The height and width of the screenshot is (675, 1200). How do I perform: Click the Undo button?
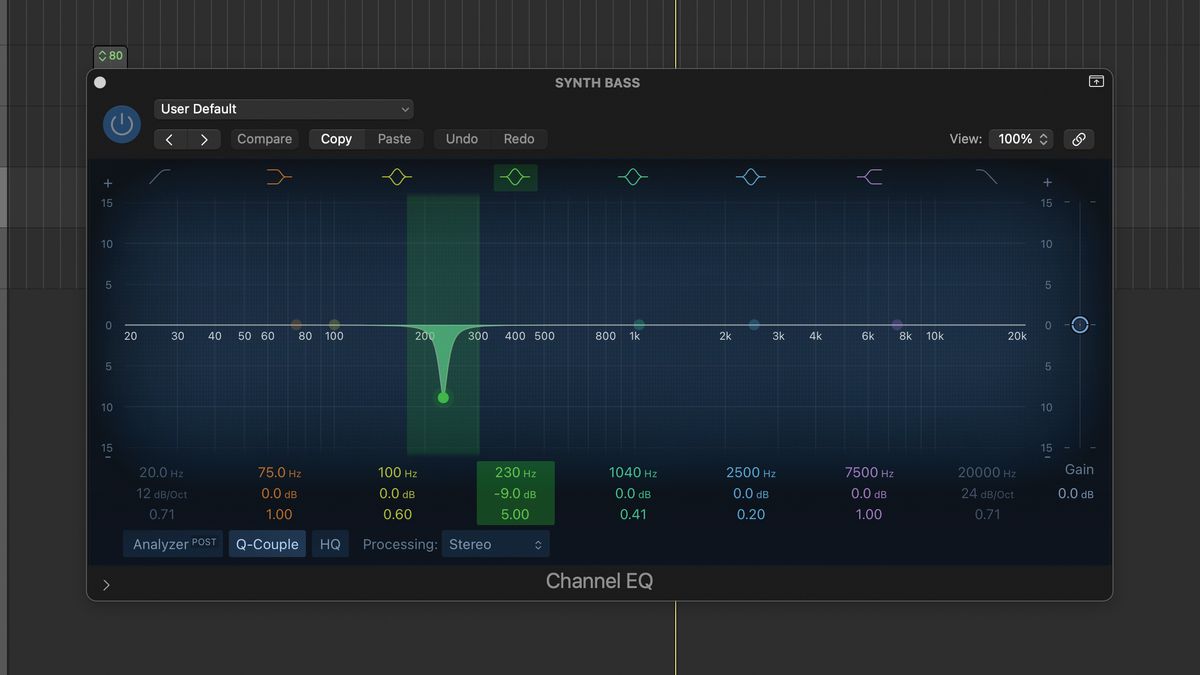coord(461,139)
